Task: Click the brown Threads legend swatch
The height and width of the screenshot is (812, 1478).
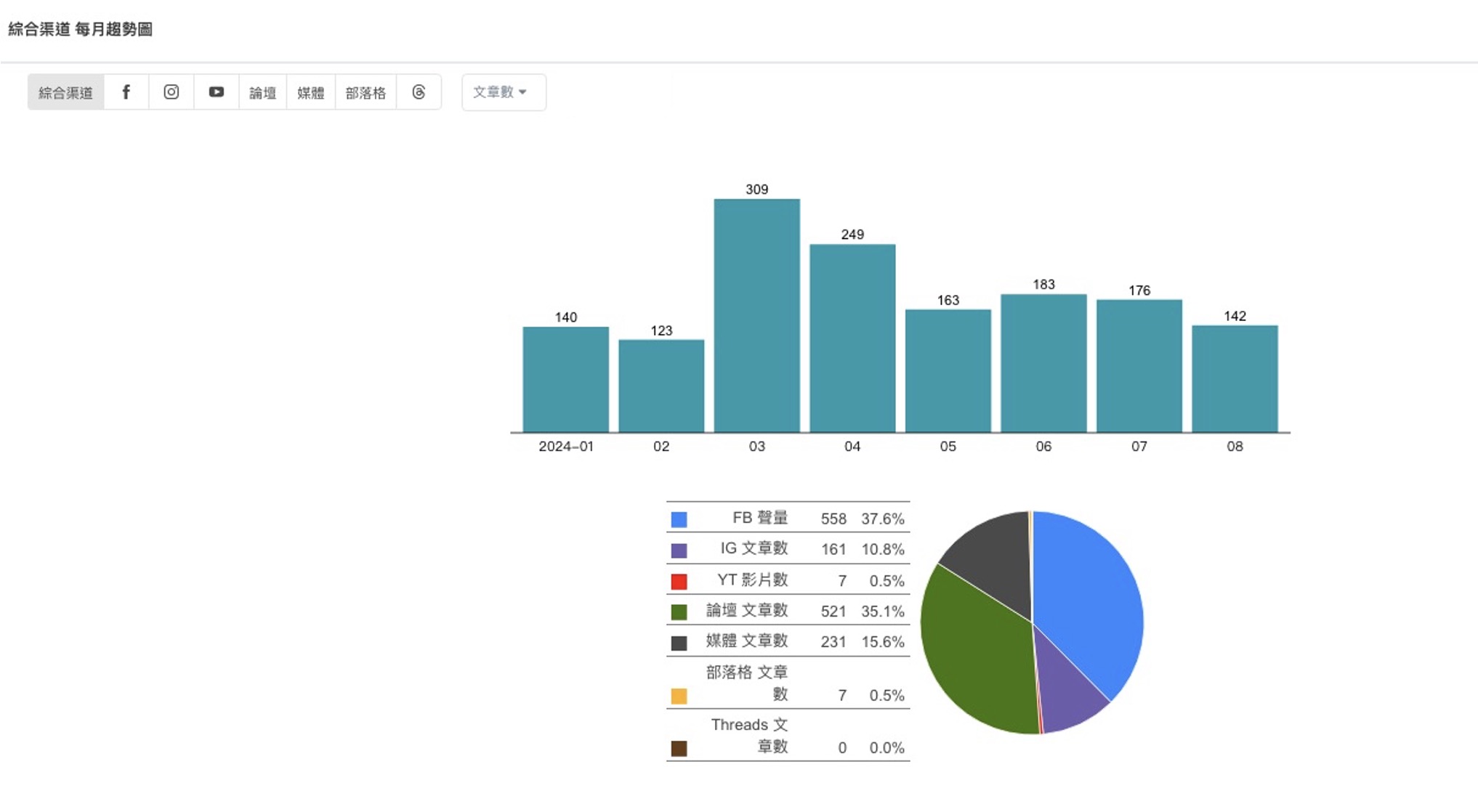Action: point(679,748)
